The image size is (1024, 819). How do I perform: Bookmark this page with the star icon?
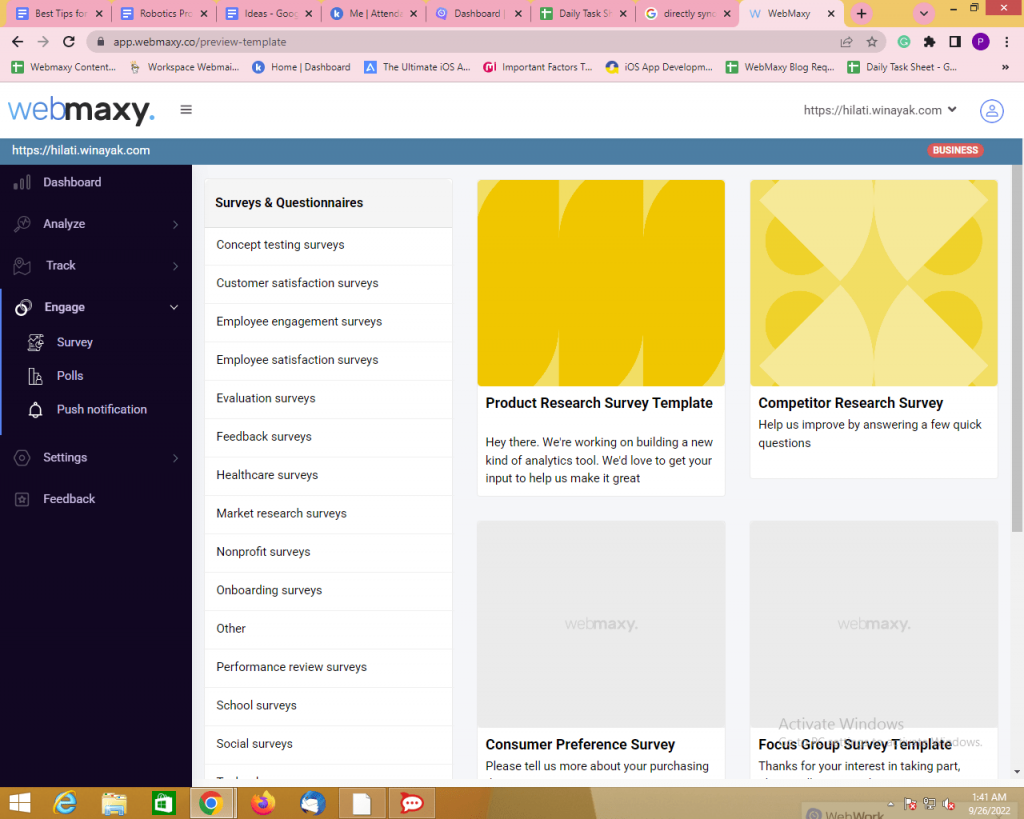[871, 42]
